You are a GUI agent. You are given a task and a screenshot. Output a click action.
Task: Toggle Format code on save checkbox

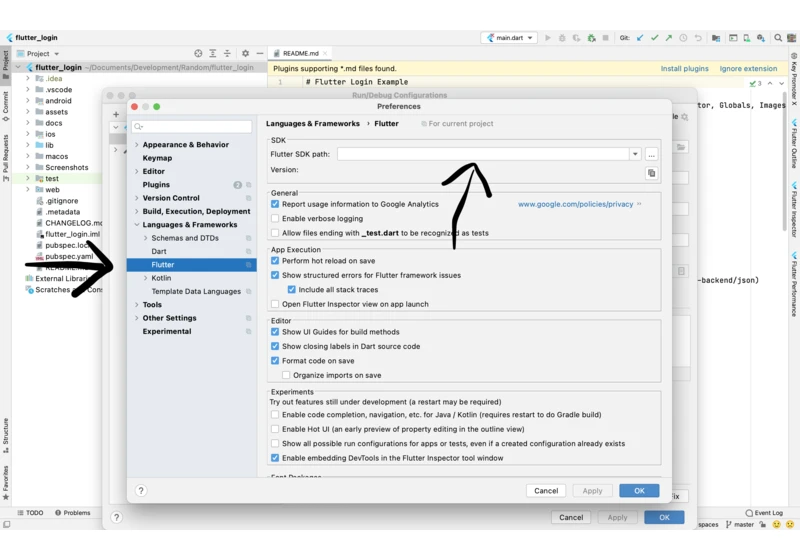pyautogui.click(x=275, y=361)
